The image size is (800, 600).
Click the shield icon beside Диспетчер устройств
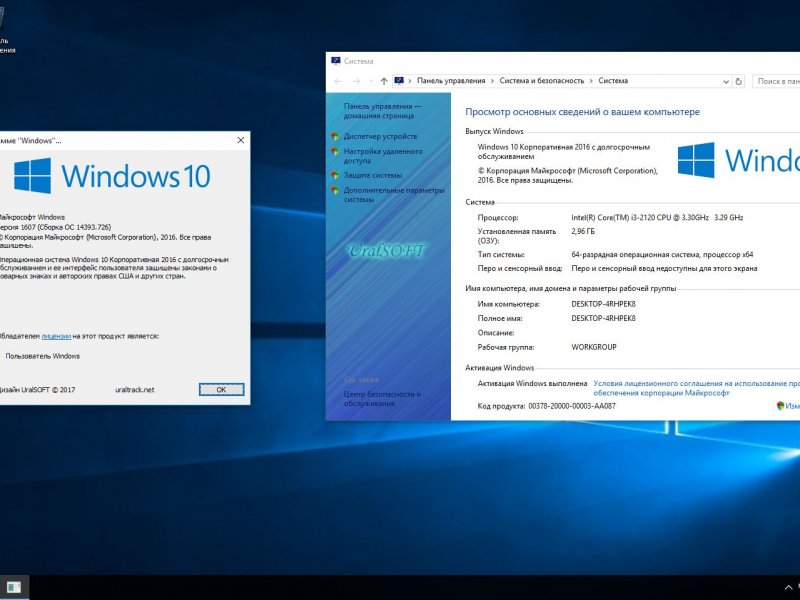[x=335, y=136]
